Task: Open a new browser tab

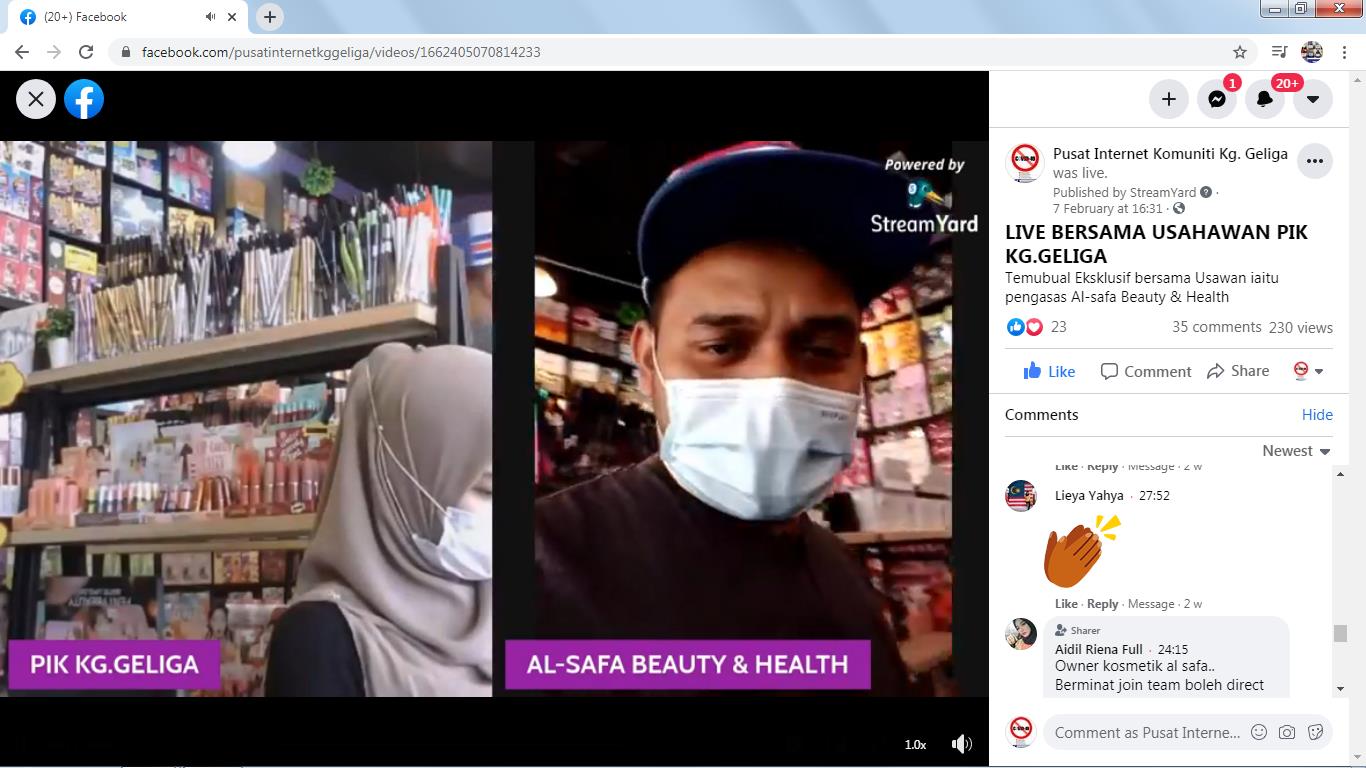Action: click(x=270, y=17)
